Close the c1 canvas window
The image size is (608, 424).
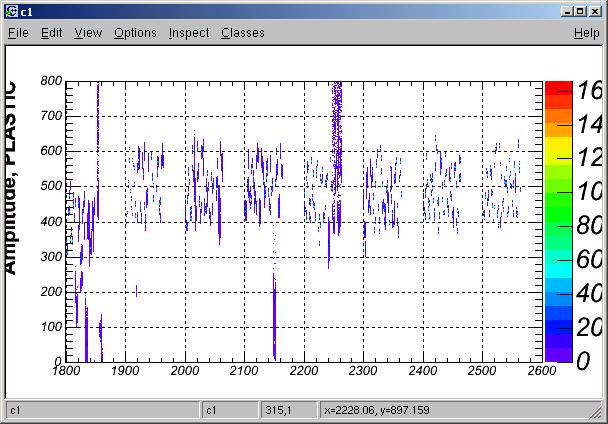point(594,12)
